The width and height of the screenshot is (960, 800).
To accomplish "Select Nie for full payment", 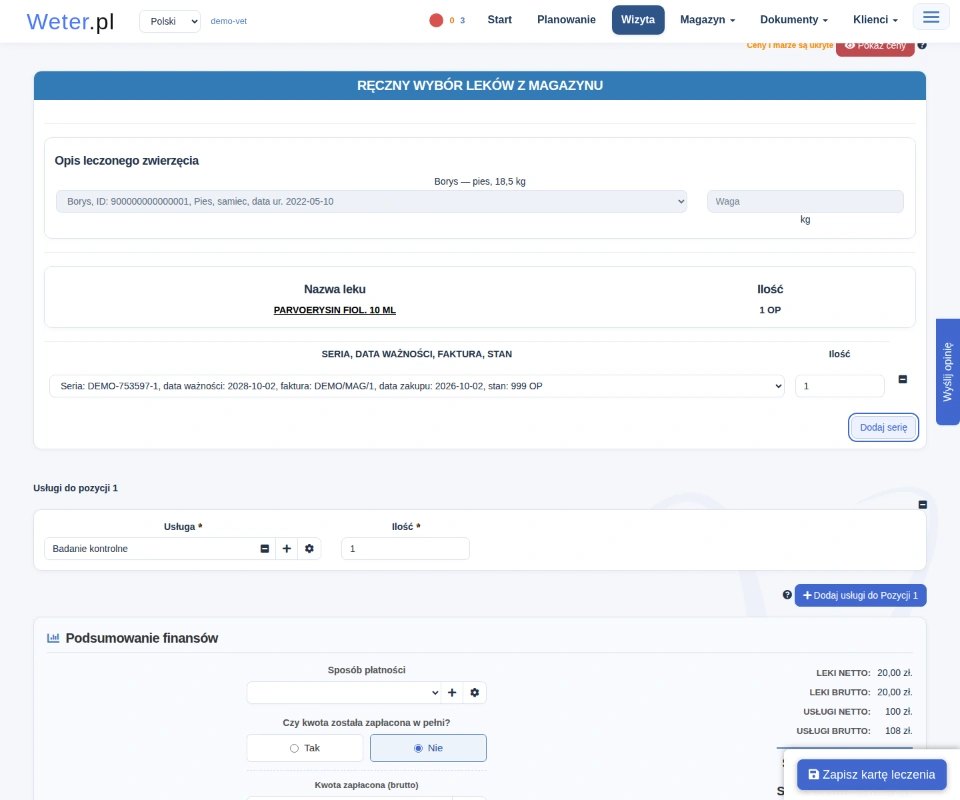I will pos(429,748).
